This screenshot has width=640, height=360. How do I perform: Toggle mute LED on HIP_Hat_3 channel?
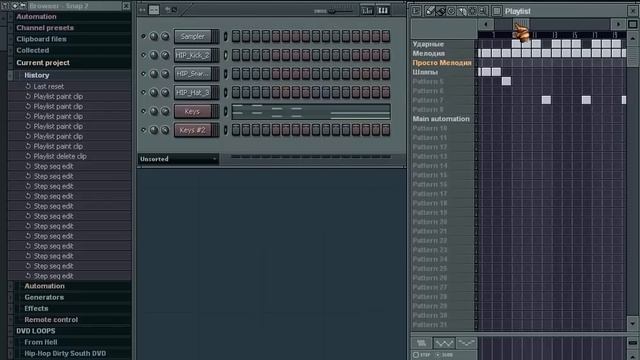143,93
